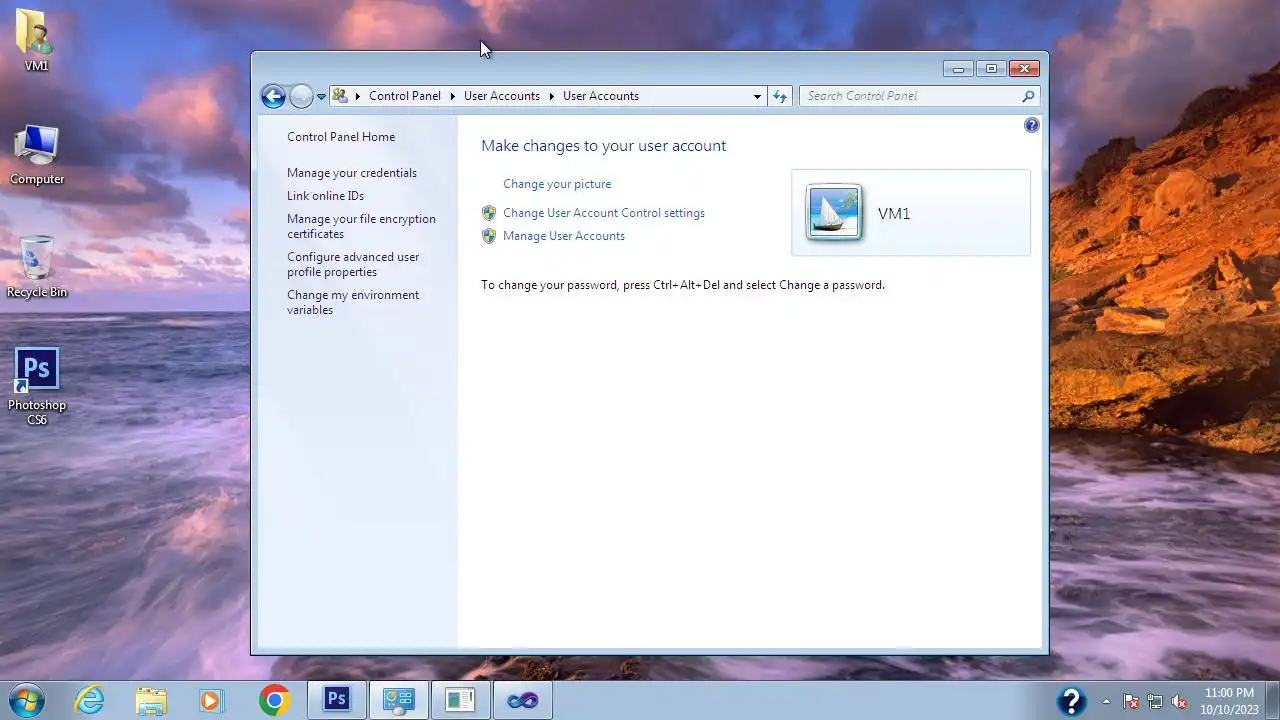Click the Forward navigation arrow
1280x720 pixels.
pyautogui.click(x=301, y=96)
